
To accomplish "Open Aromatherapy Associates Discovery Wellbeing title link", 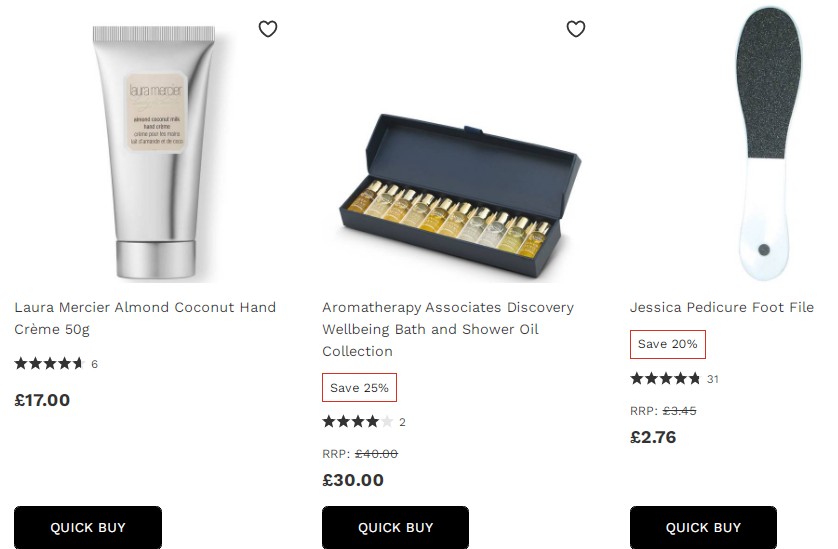I will pyautogui.click(x=448, y=329).
